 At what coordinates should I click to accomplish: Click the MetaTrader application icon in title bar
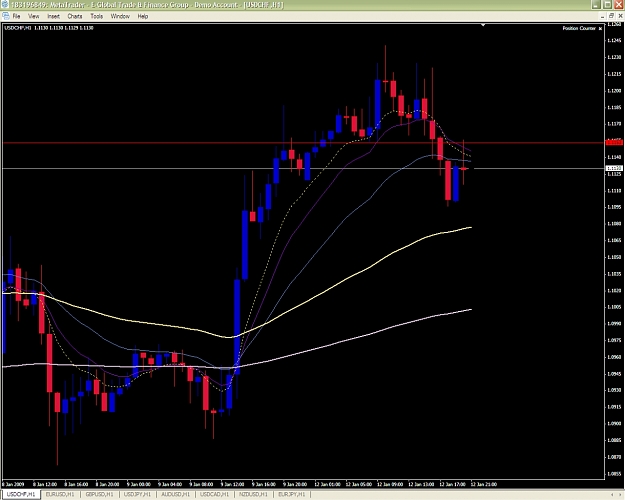(4, 4)
